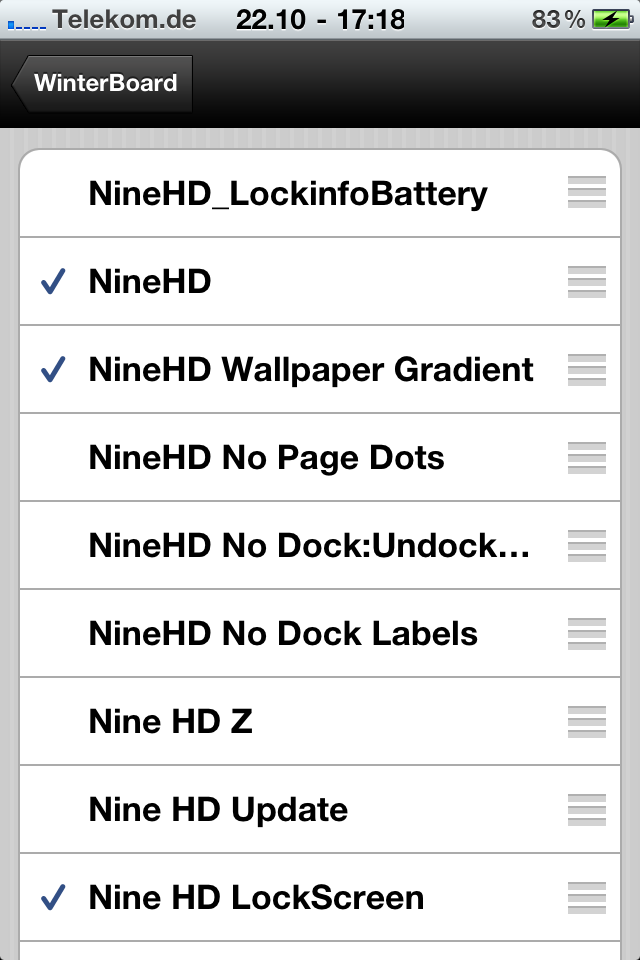Screen dimensions: 640x960
Task: Turn on the Nine HD Z theme
Action: tap(170, 722)
